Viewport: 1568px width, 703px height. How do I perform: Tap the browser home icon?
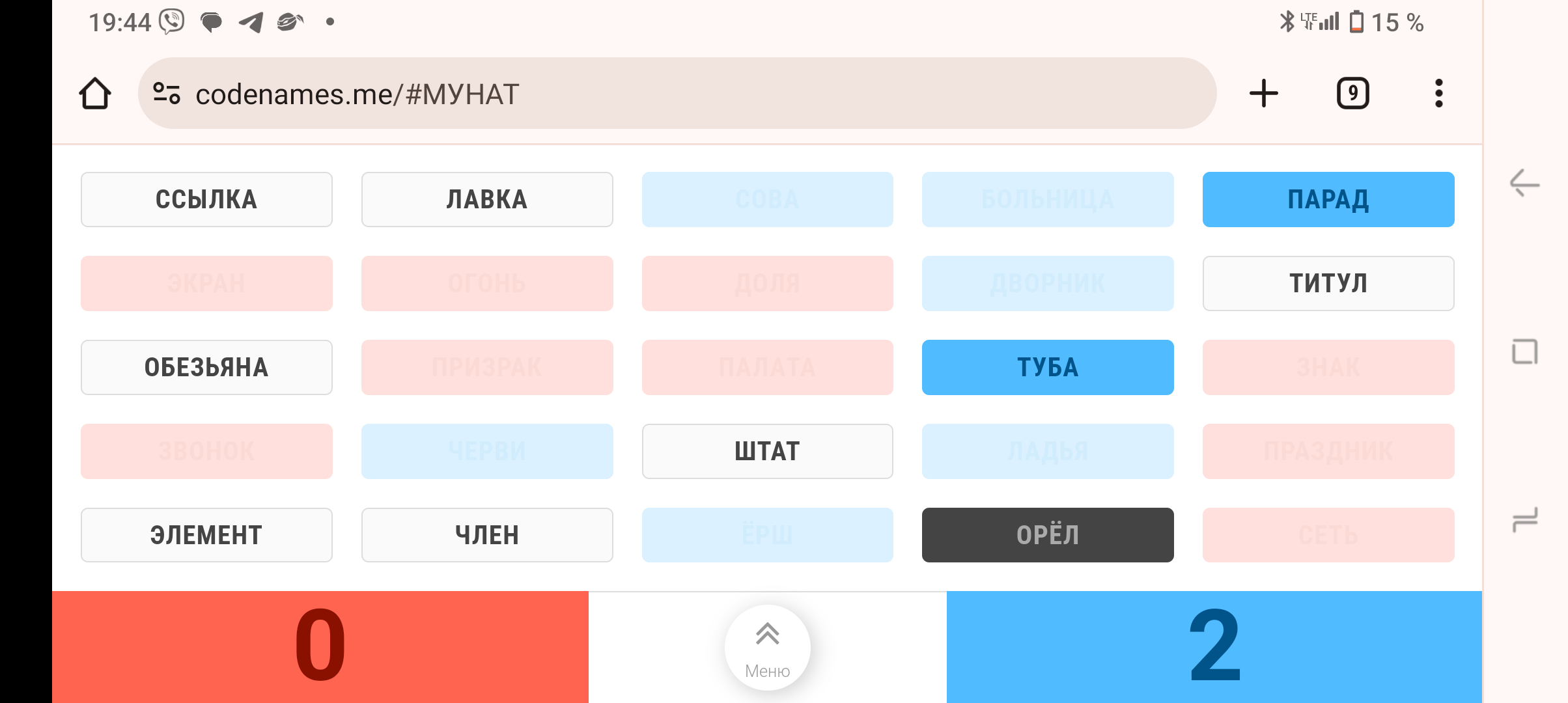95,94
